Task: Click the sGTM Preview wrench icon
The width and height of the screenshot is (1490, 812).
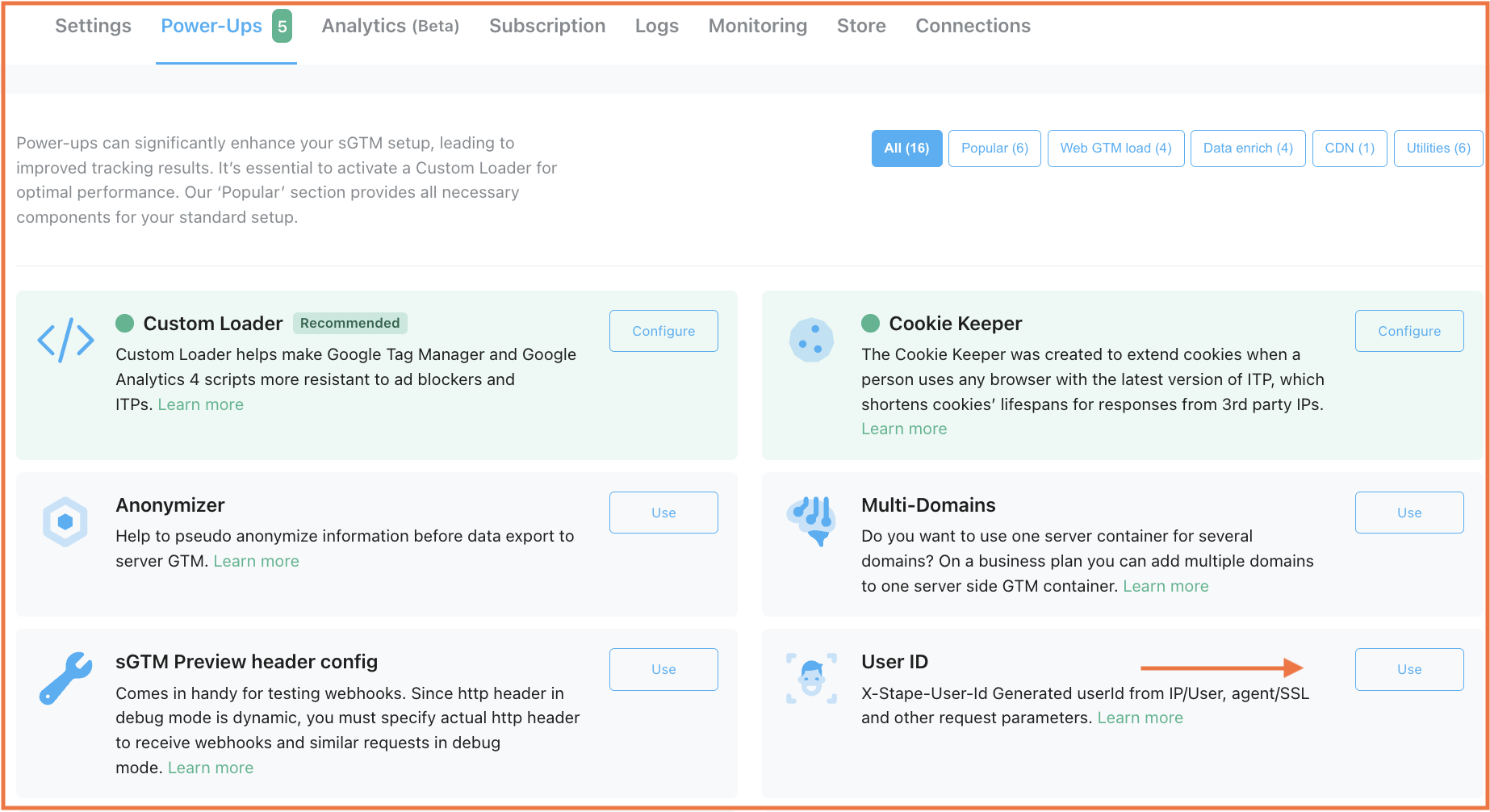Action: click(x=65, y=677)
